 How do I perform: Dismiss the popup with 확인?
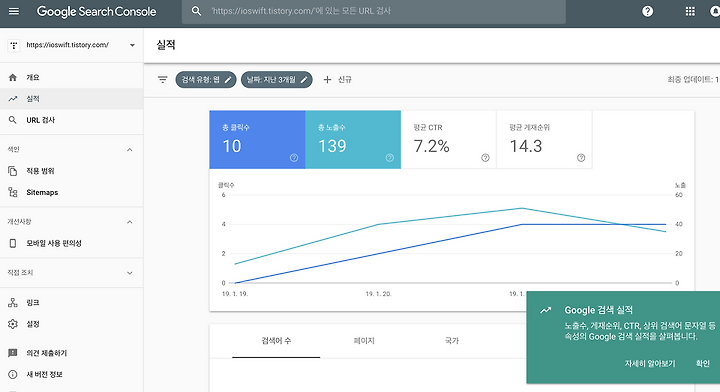703,364
